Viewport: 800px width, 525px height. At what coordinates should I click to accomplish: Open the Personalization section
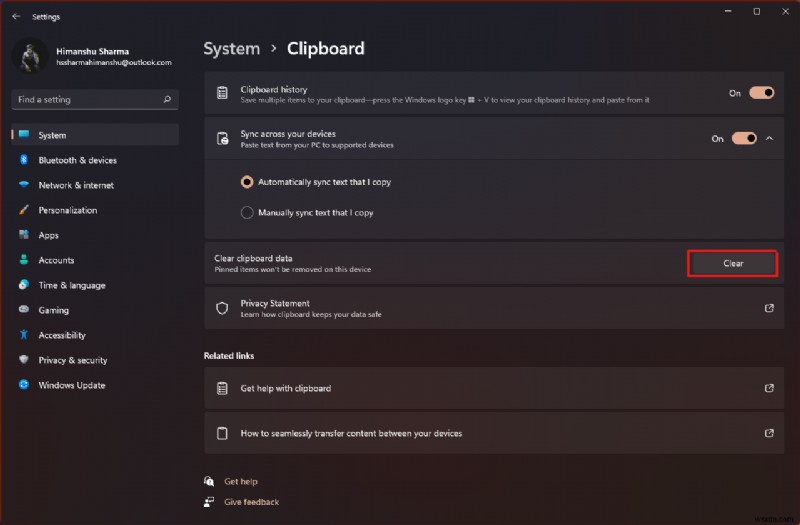point(67,210)
